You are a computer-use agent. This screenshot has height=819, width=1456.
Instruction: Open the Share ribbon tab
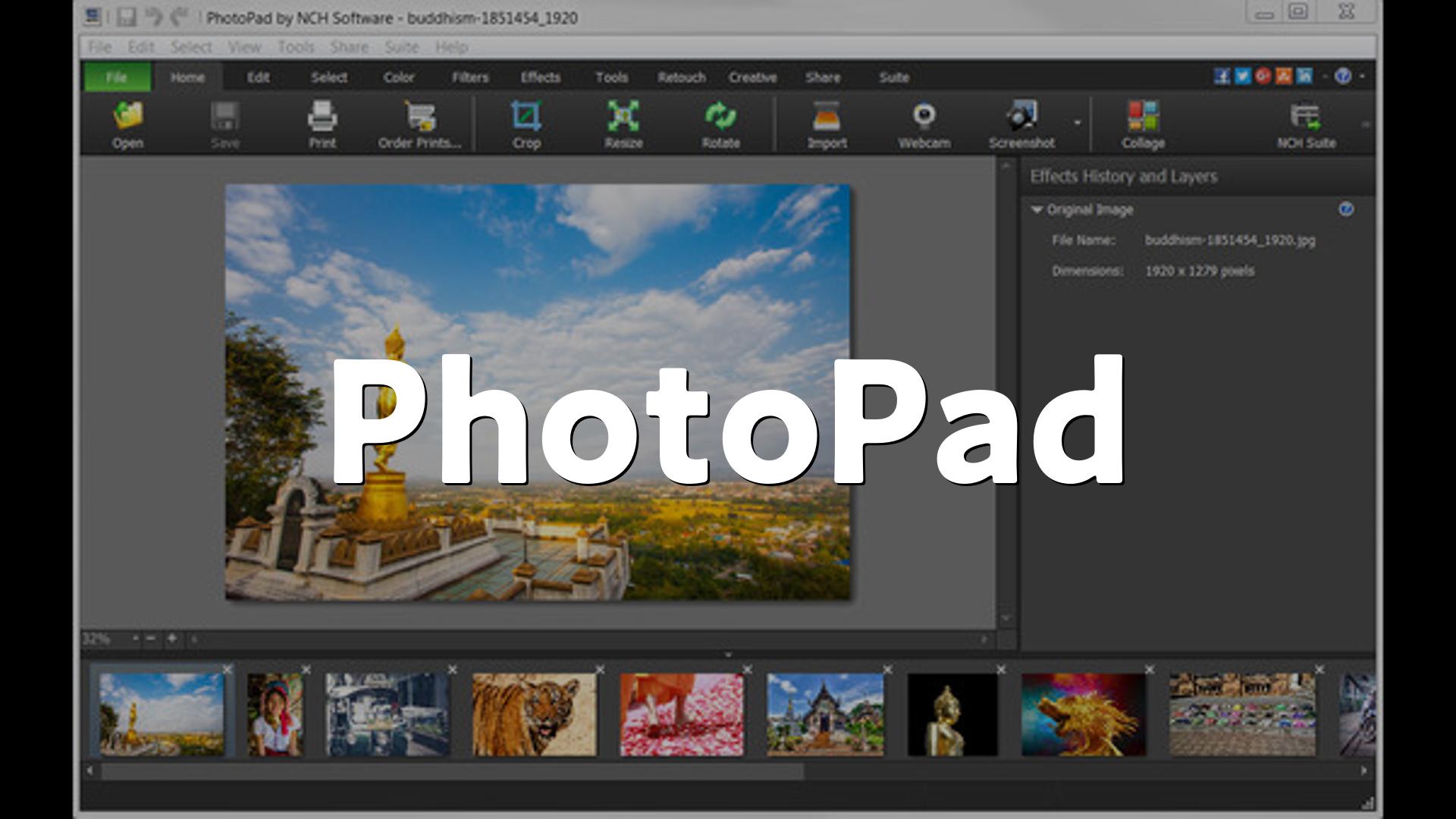(x=823, y=77)
